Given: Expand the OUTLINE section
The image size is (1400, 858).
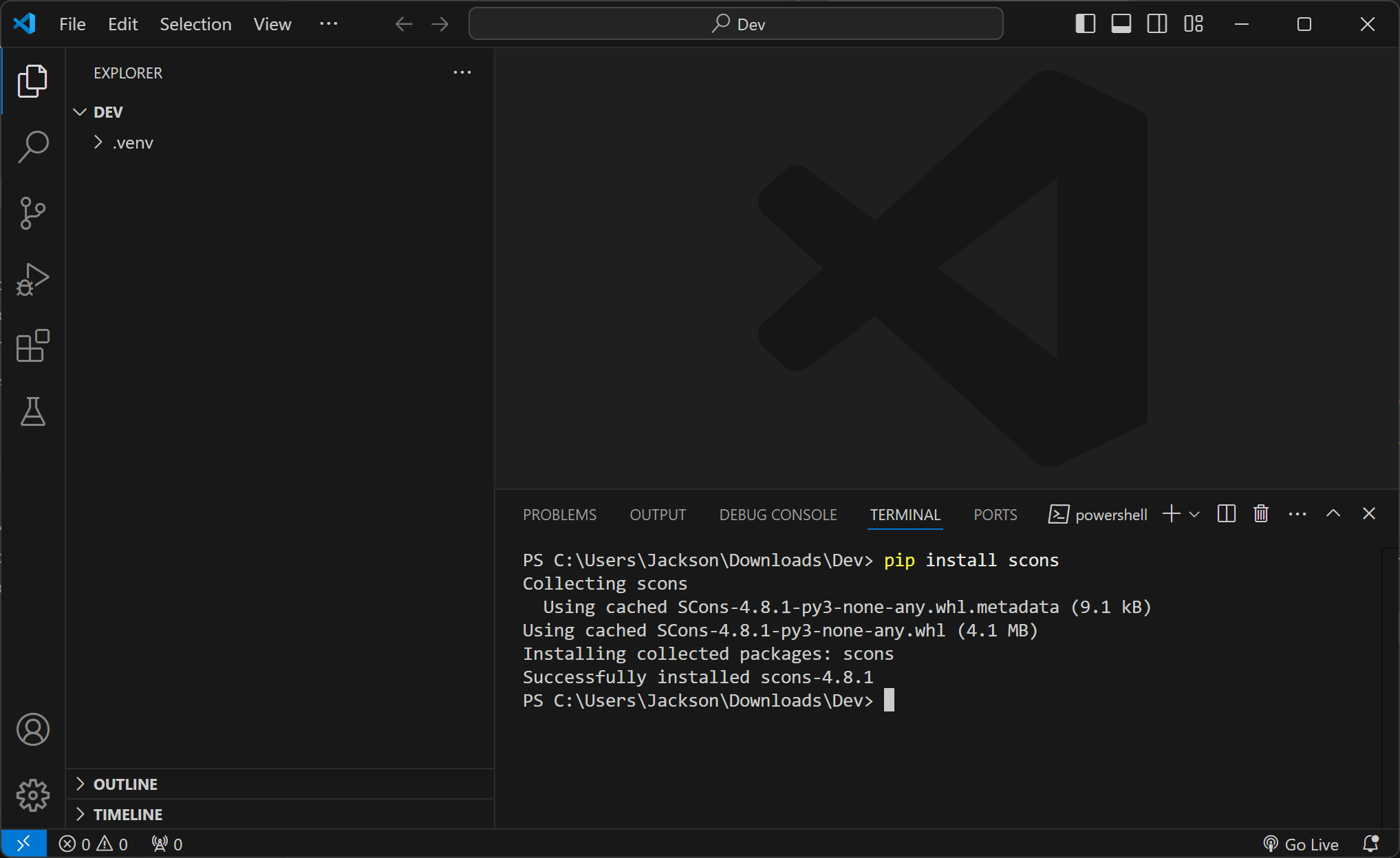Looking at the screenshot, I should (125, 784).
